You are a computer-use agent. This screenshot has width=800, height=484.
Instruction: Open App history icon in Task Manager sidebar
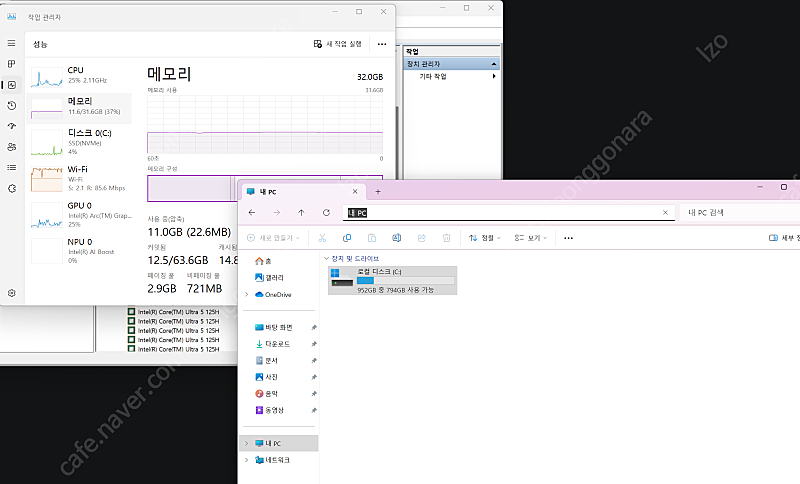(x=12, y=106)
